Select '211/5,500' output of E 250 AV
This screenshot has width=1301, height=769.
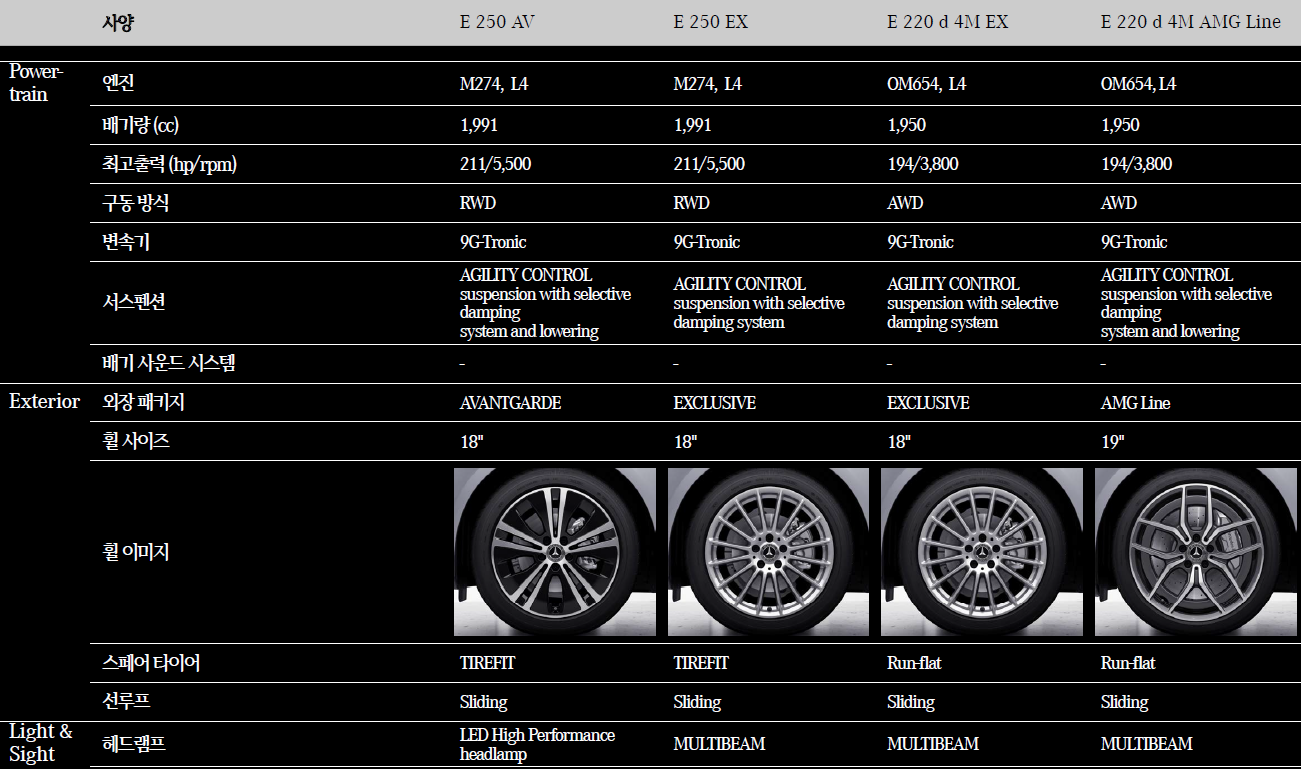[x=495, y=164]
